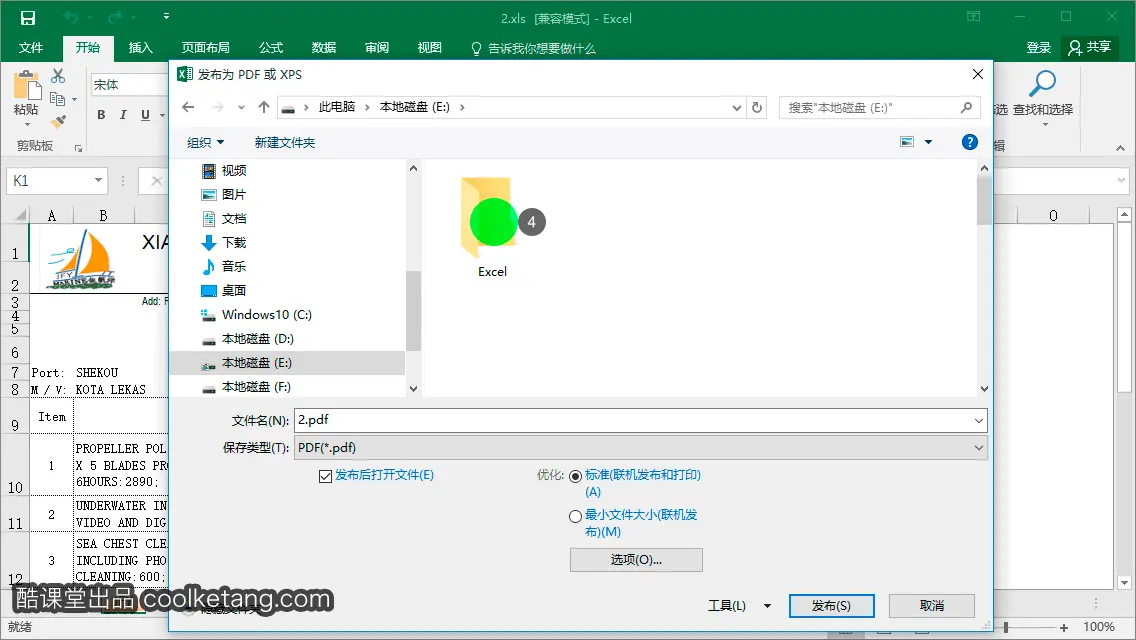
Task: Click the Save icon in Excel title bar
Action: pos(28,18)
